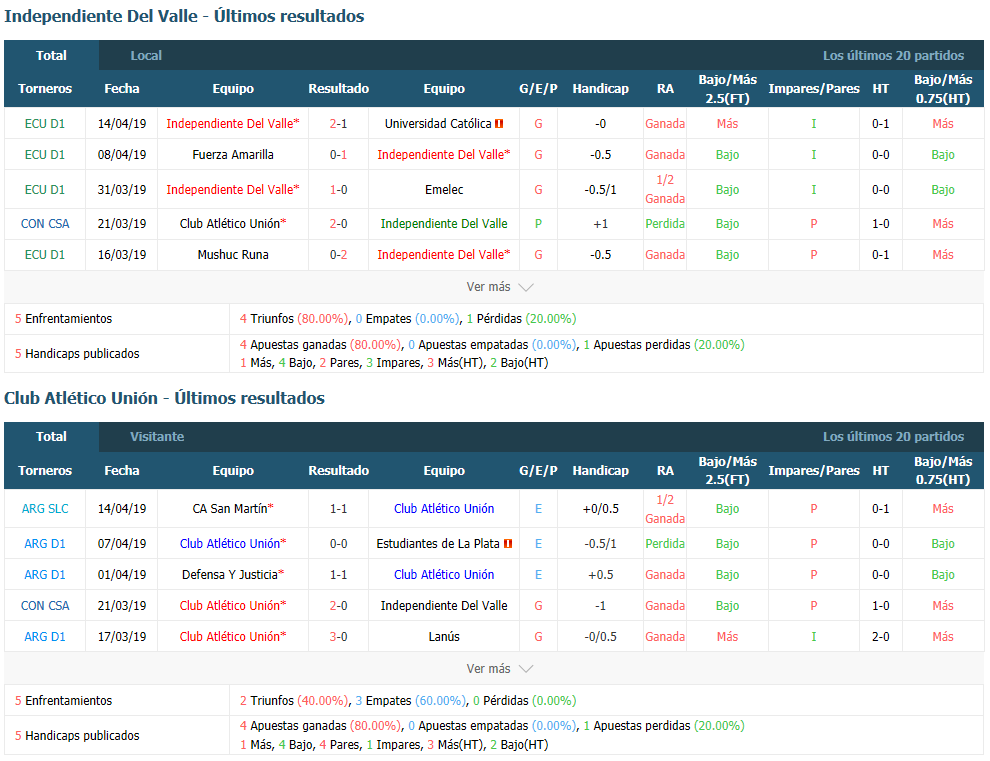Click '3 Empates (60.00%)' summary text
990x761 pixels.
(x=410, y=700)
